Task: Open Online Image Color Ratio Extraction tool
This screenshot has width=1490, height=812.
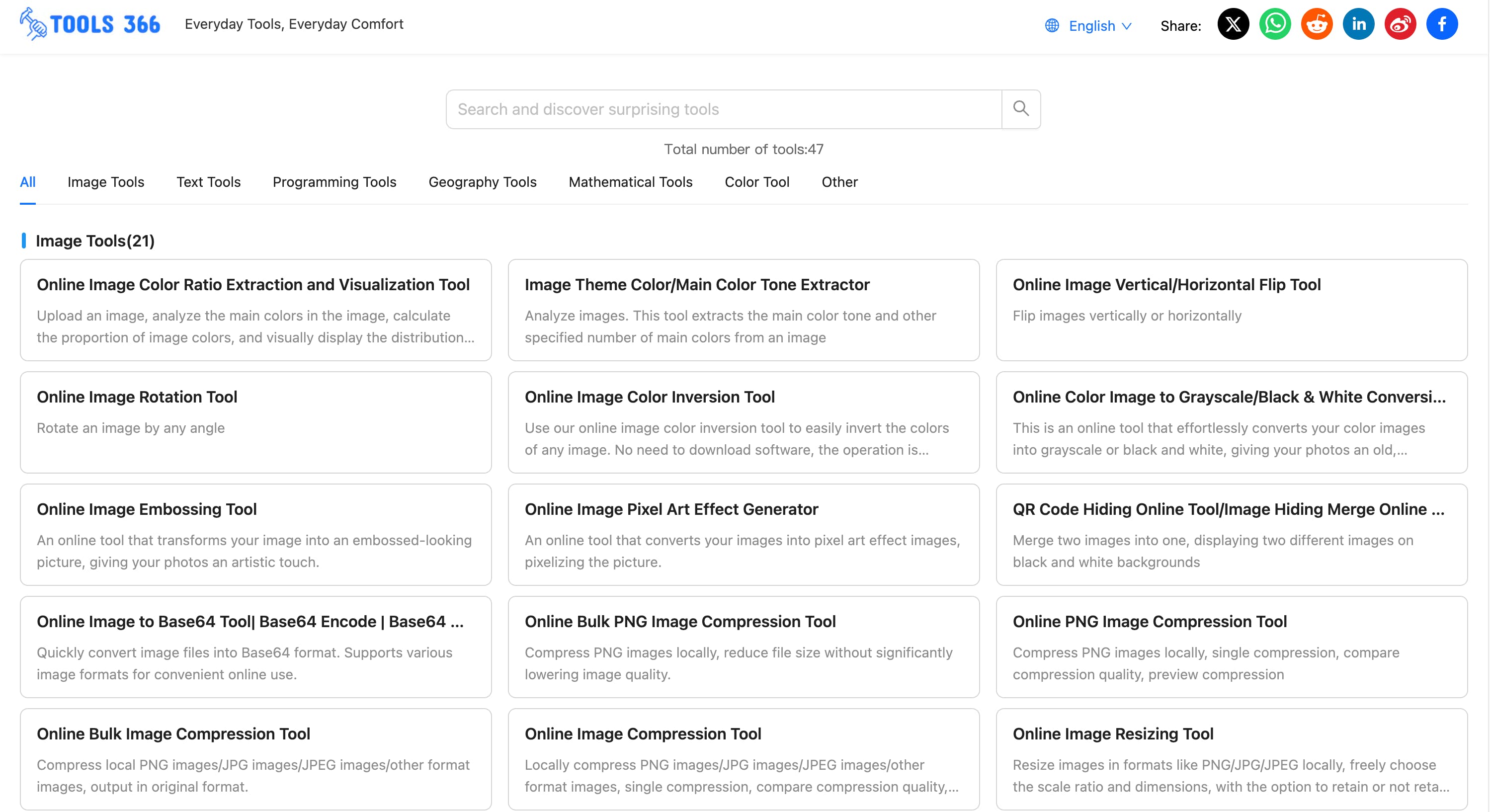Action: [255, 310]
